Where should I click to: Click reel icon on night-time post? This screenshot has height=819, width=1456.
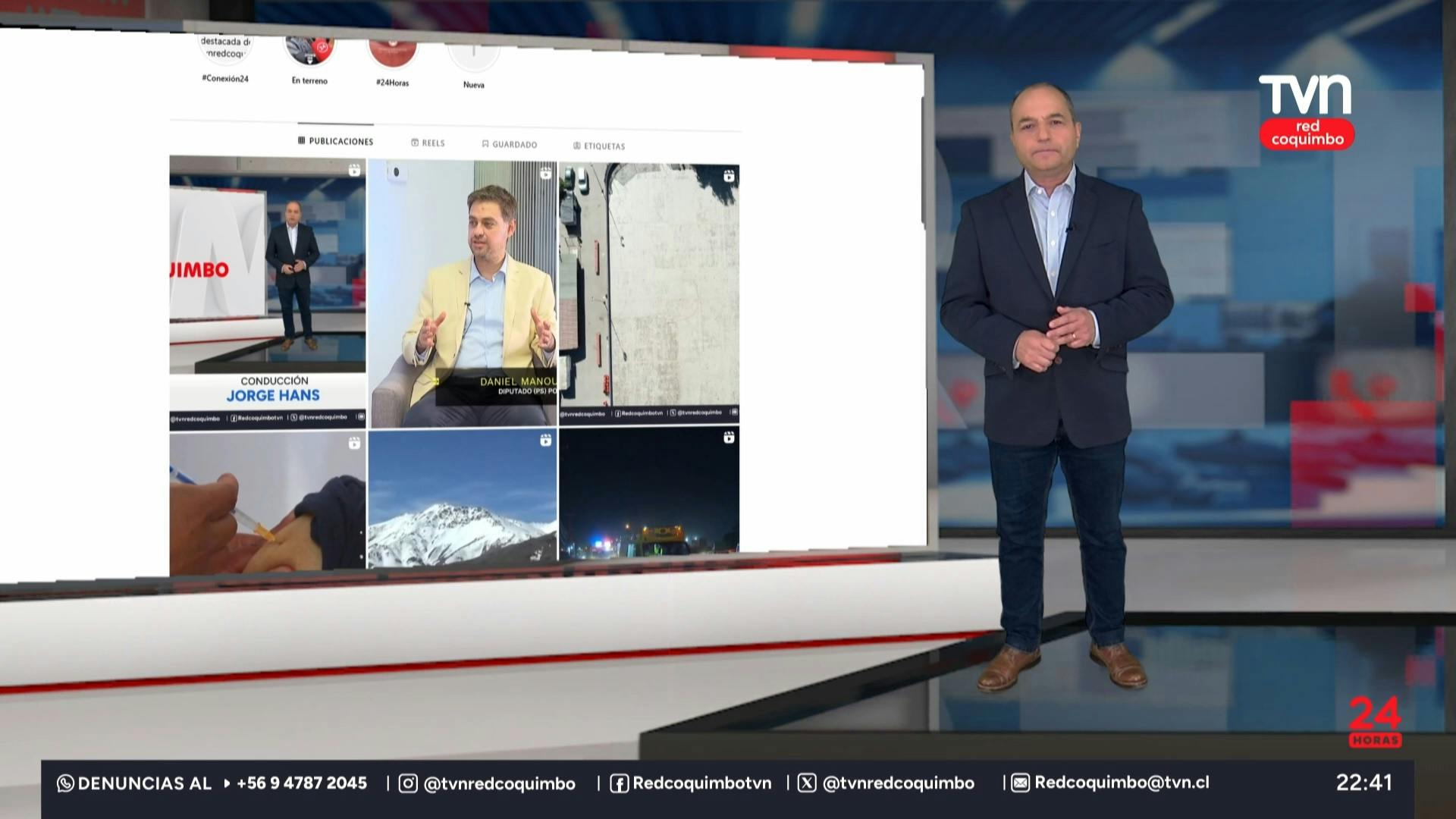click(x=729, y=438)
